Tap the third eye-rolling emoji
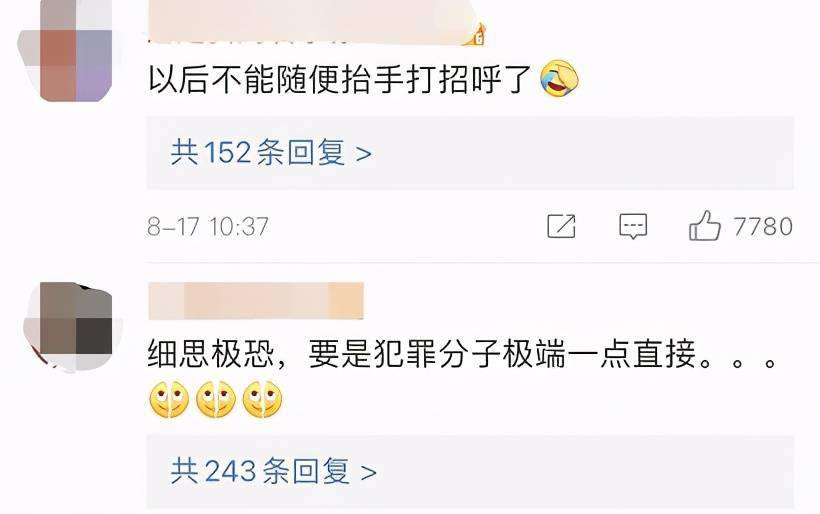 pyautogui.click(x=263, y=399)
